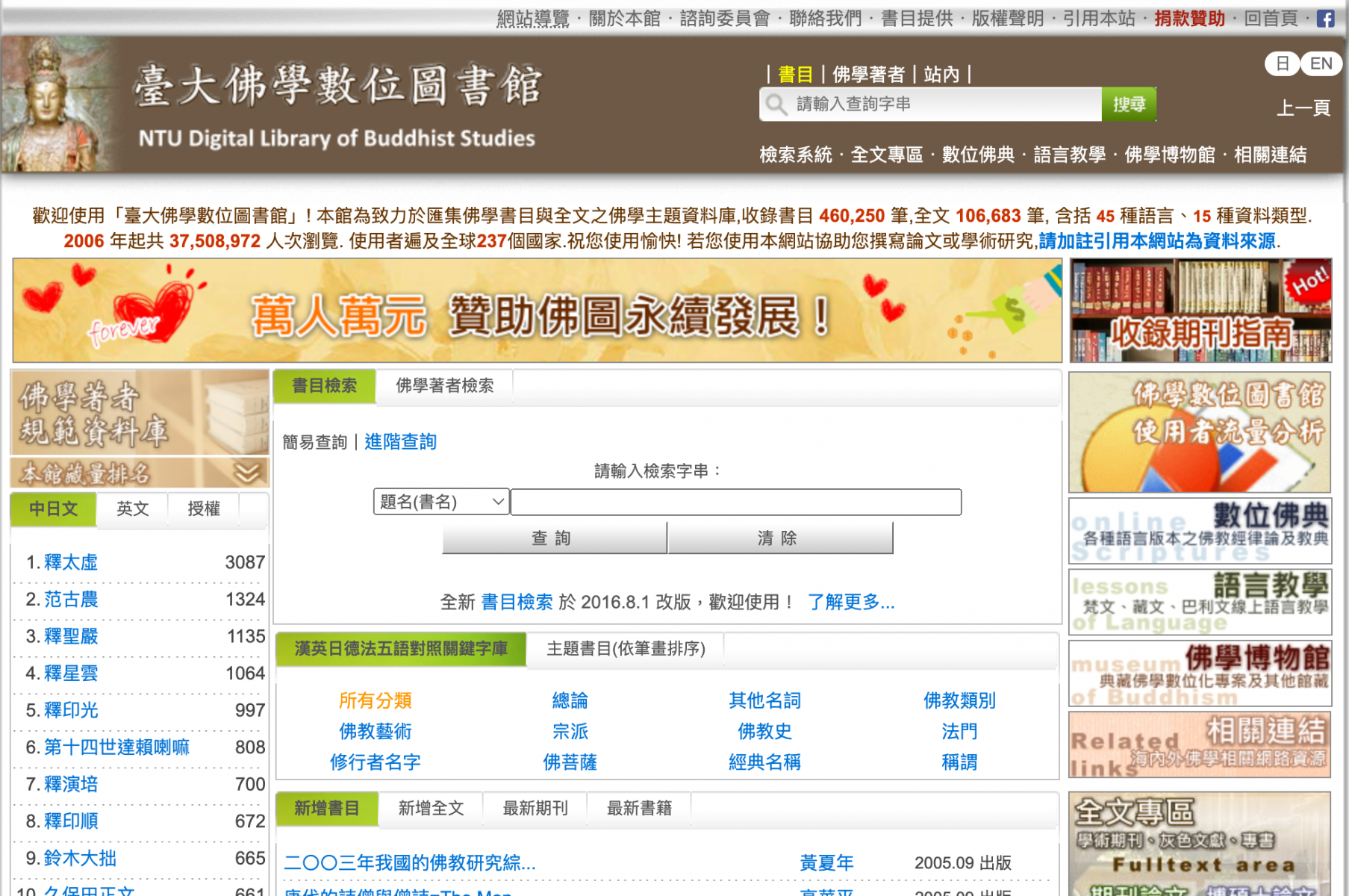Open the 捐款贊助 donation link

point(1189,19)
